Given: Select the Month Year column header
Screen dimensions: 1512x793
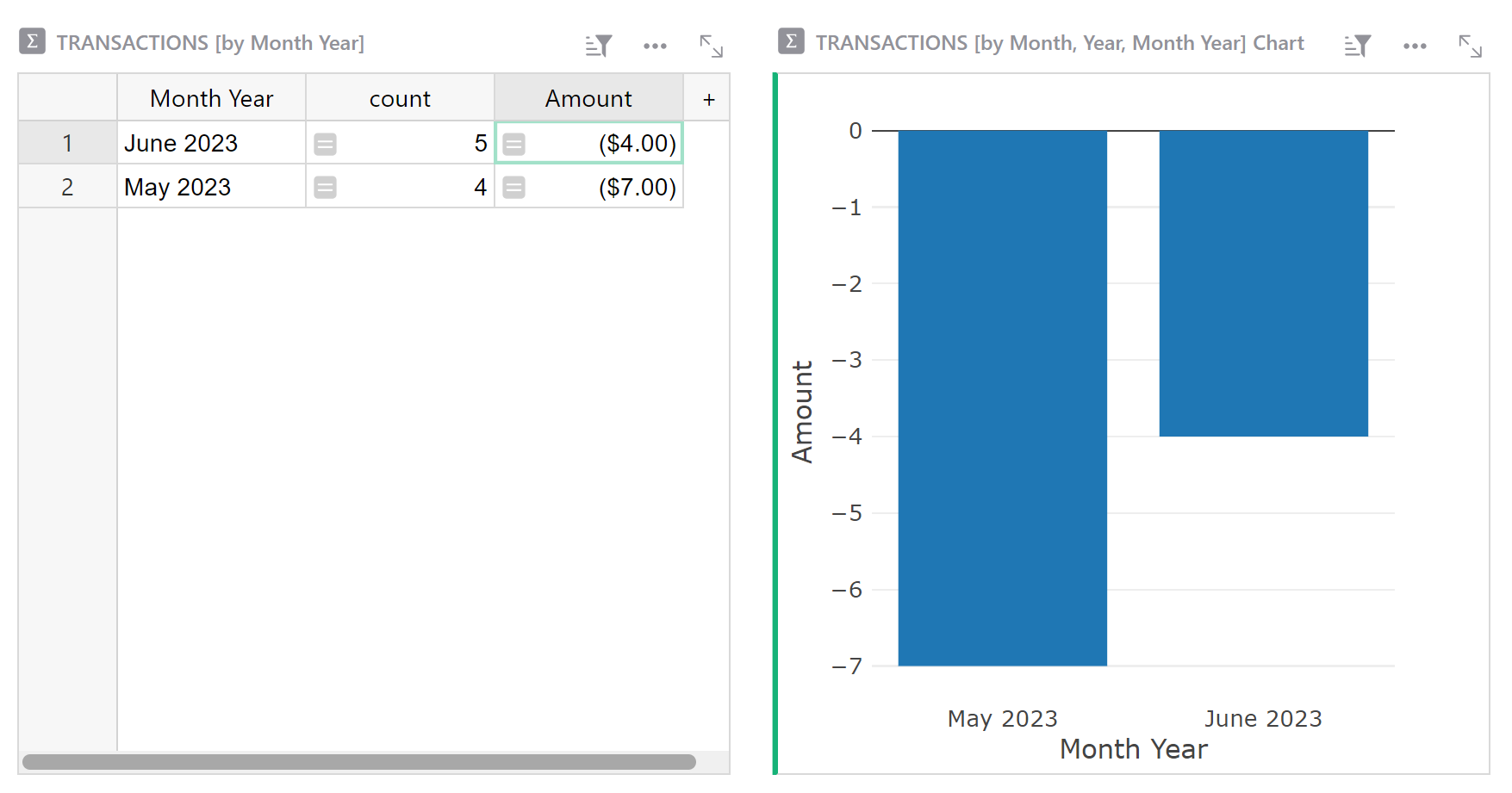Looking at the screenshot, I should [211, 98].
